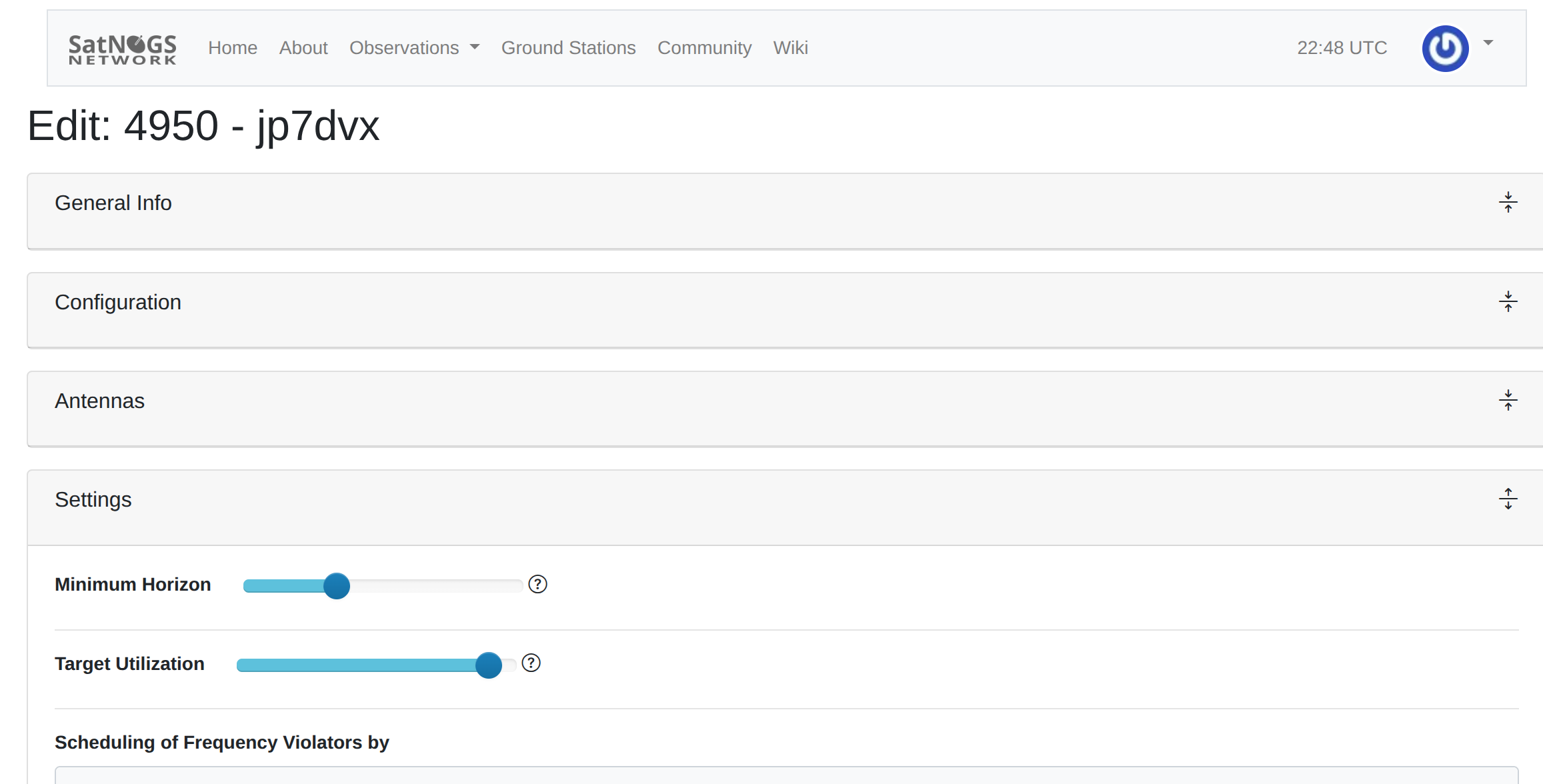Screen dimensions: 1543x784
Task: Click Minimum Horizon help question icon
Action: tap(537, 585)
